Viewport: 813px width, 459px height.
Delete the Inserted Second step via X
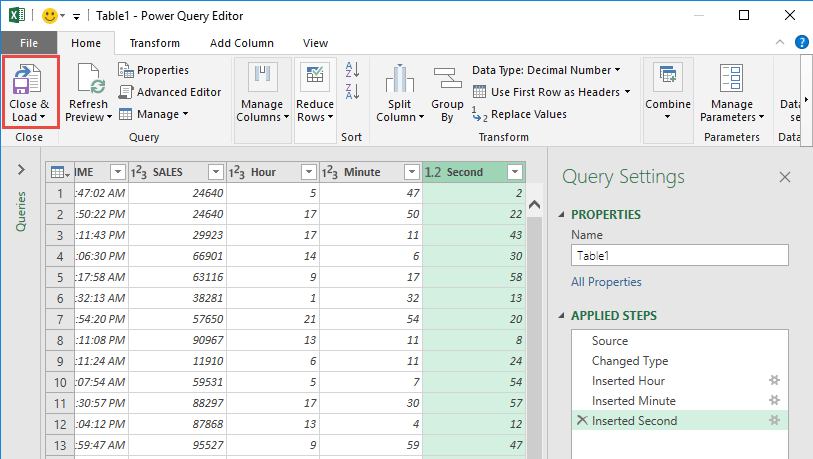582,420
